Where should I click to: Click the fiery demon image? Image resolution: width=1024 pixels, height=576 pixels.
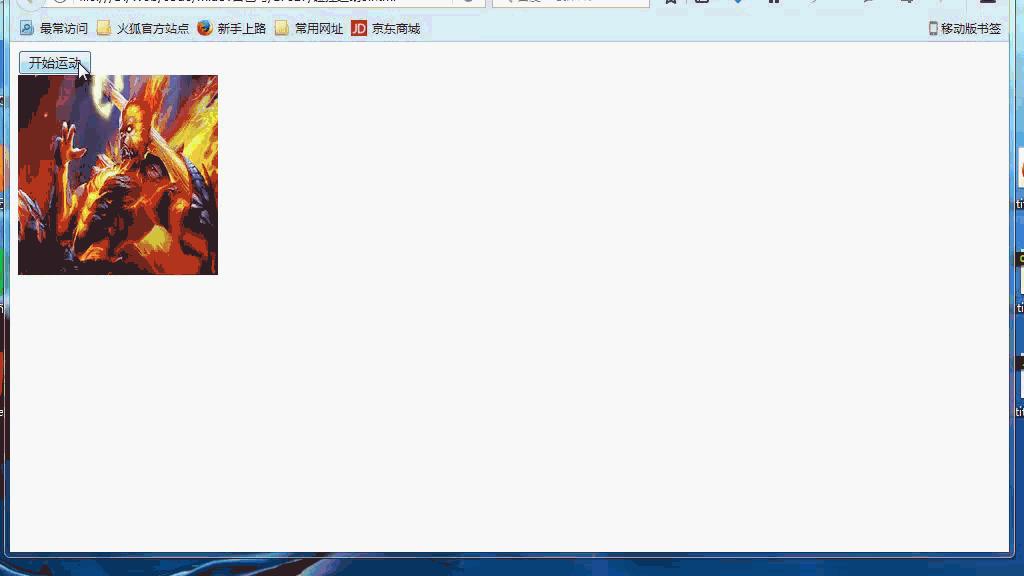[x=117, y=174]
